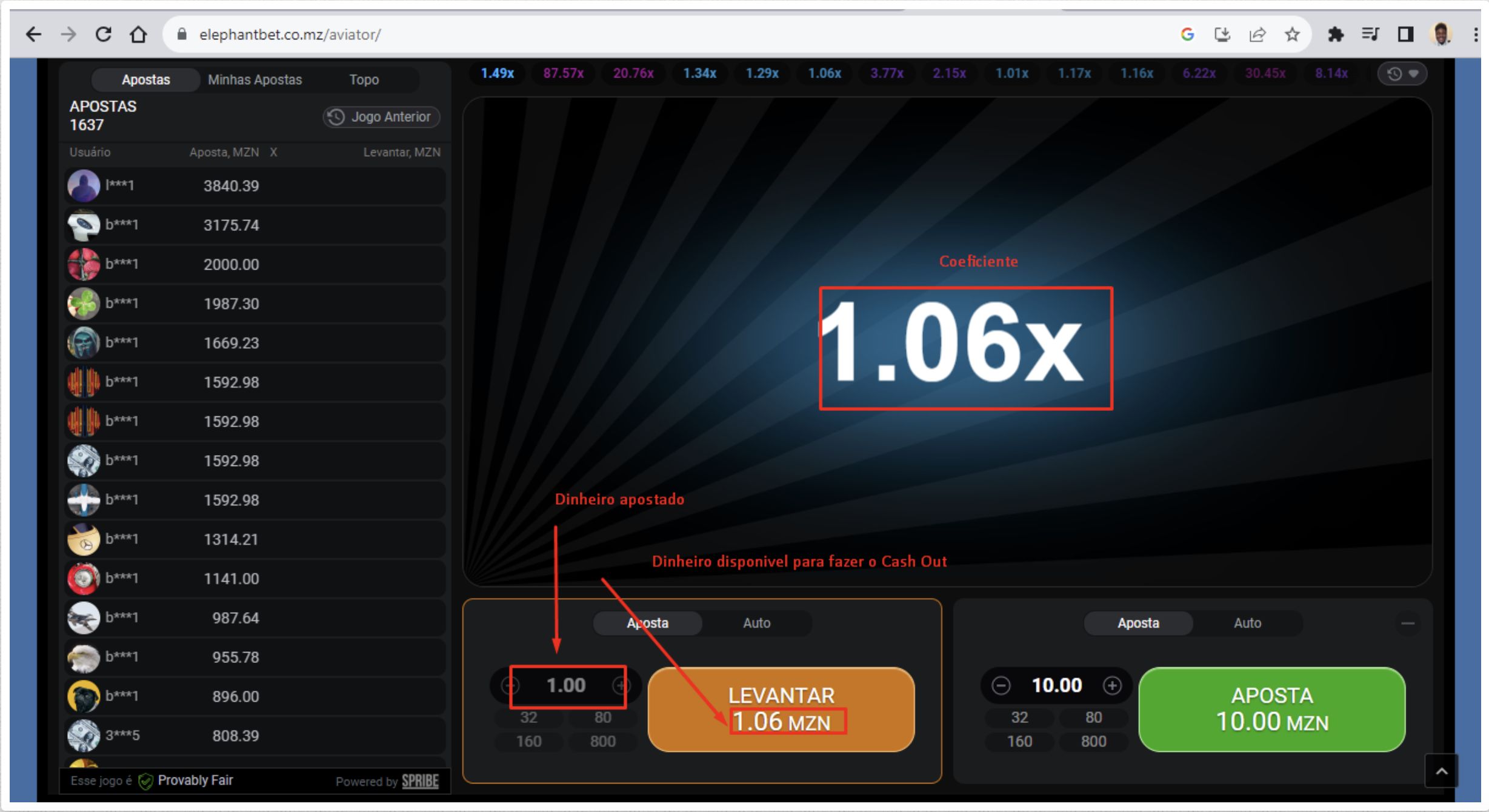Click the avatar of the 1669.23 bet

coord(84,343)
